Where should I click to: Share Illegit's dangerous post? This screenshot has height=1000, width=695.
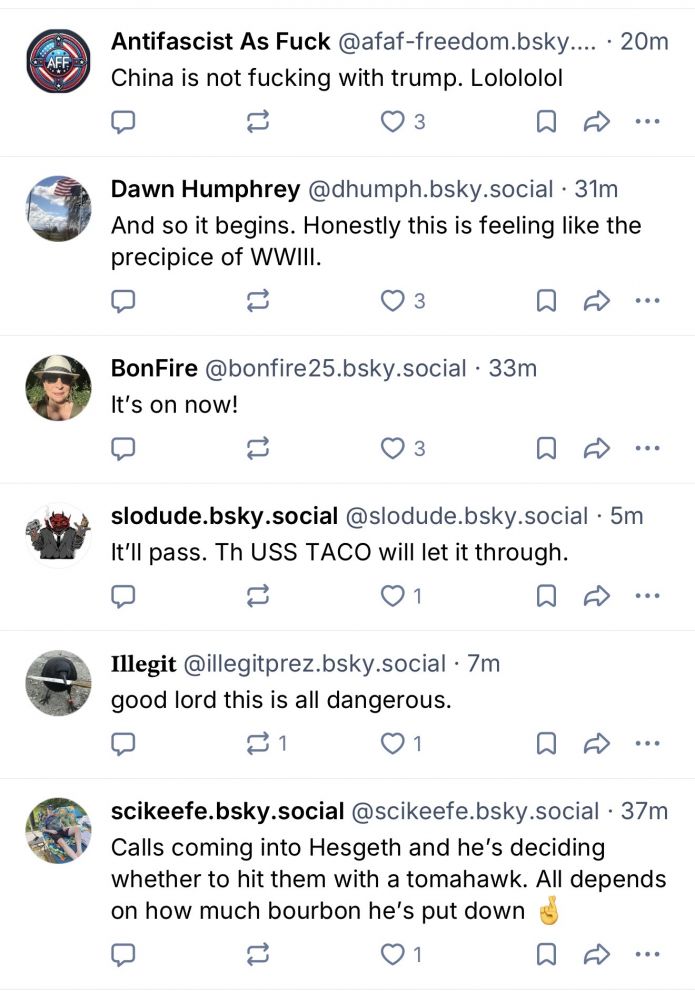[x=597, y=743]
